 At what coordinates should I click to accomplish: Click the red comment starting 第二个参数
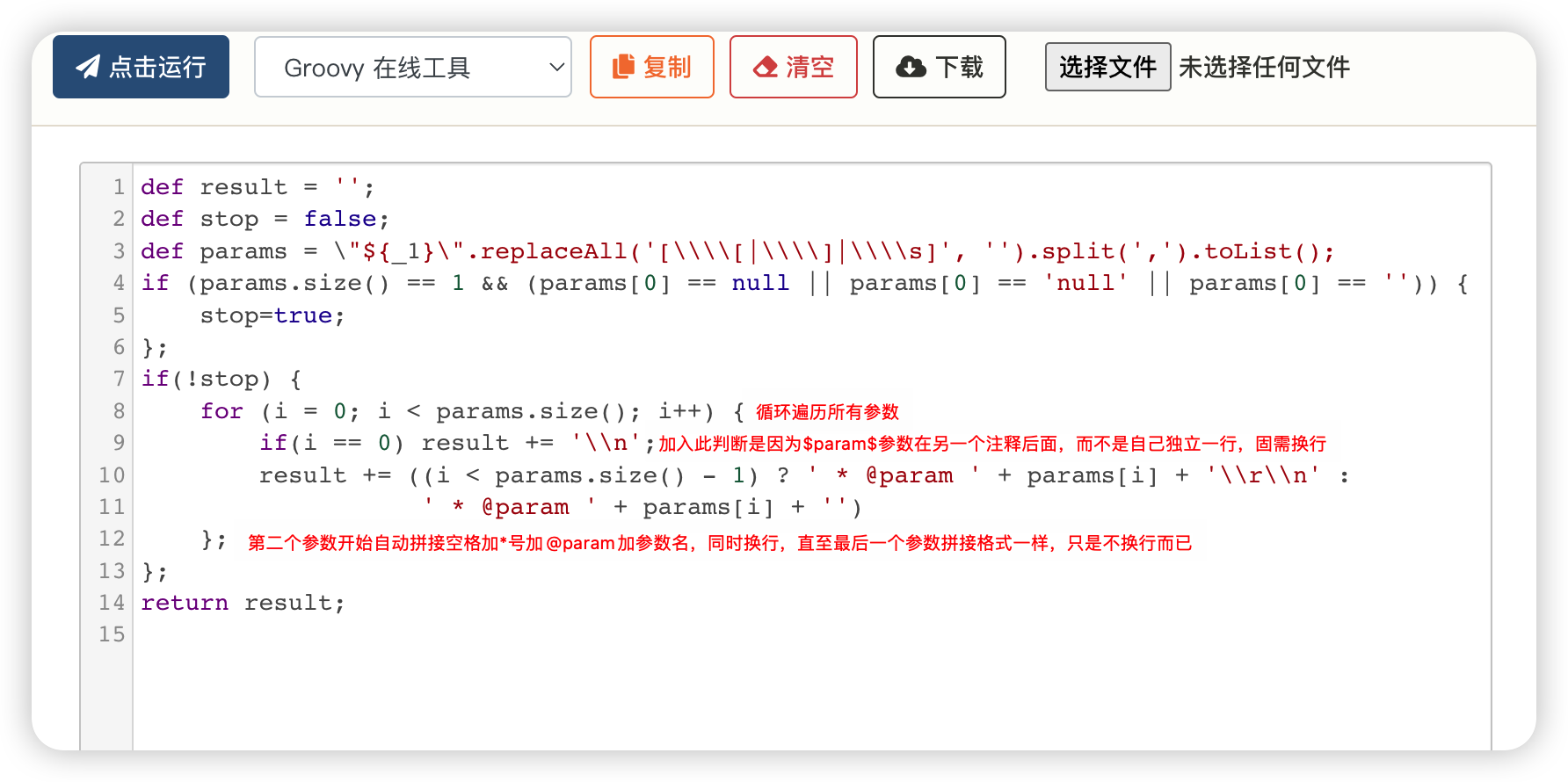pyautogui.click(x=720, y=543)
